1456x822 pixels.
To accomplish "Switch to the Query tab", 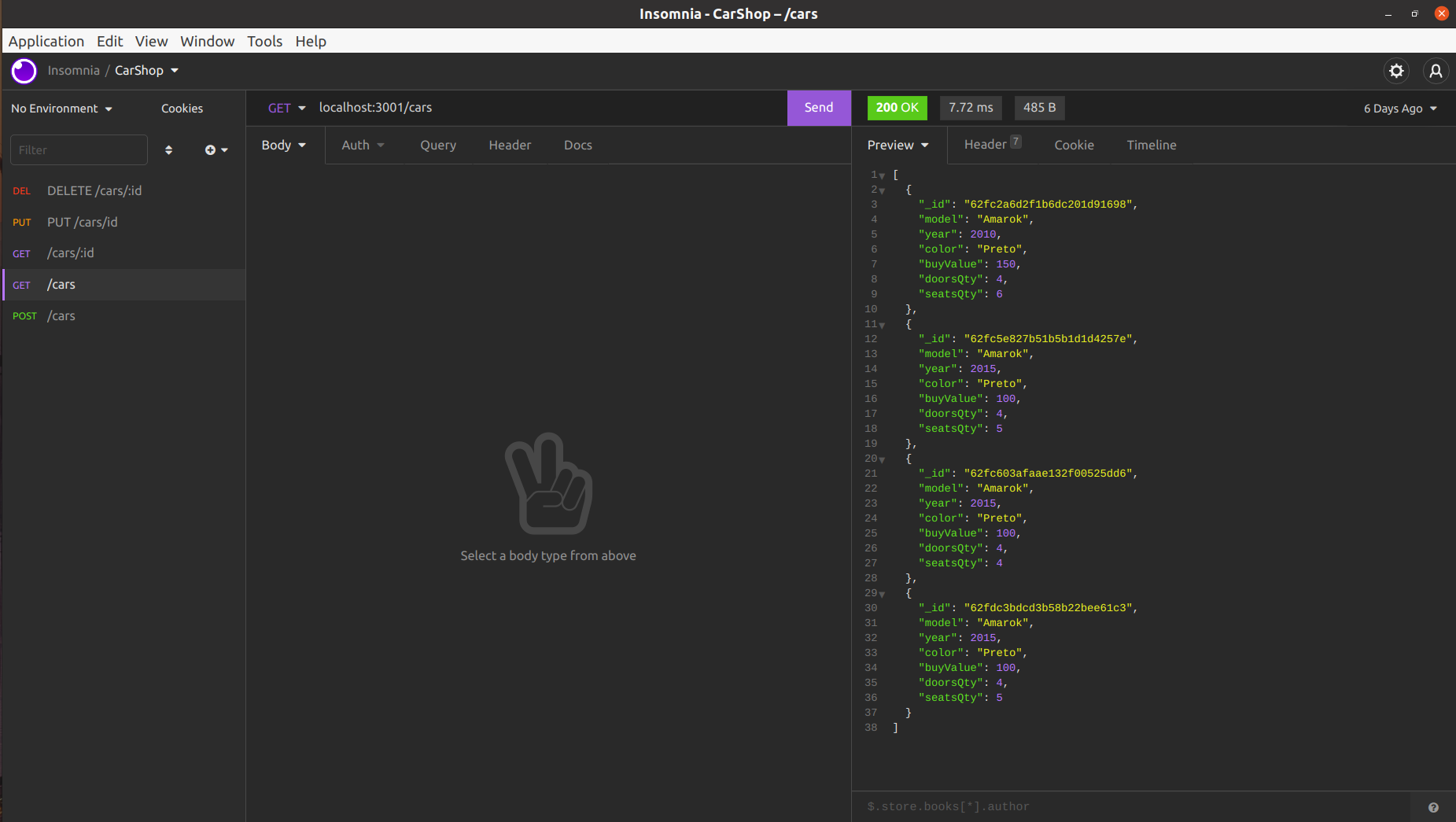I will (437, 146).
